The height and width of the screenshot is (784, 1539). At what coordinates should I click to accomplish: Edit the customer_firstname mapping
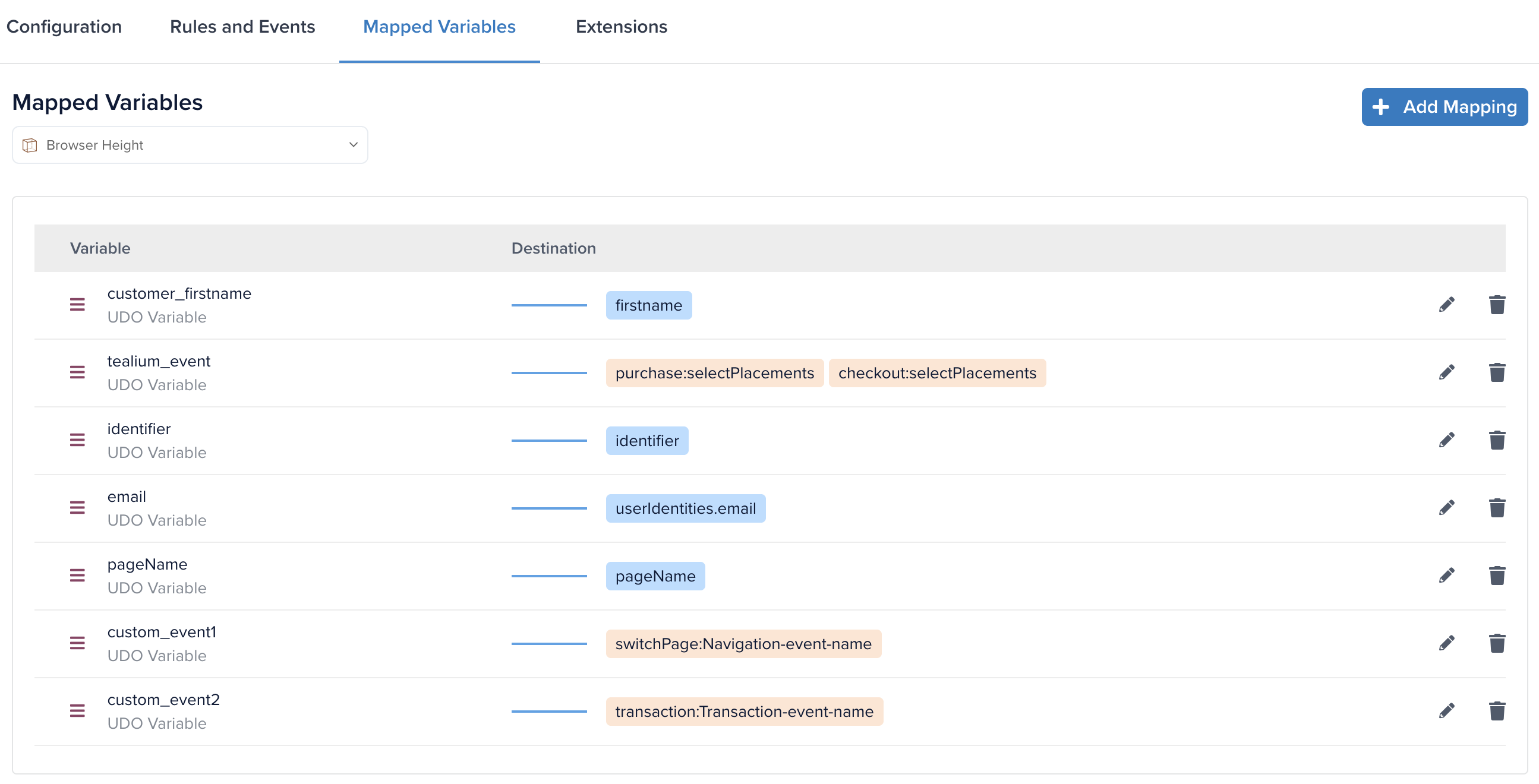point(1446,305)
